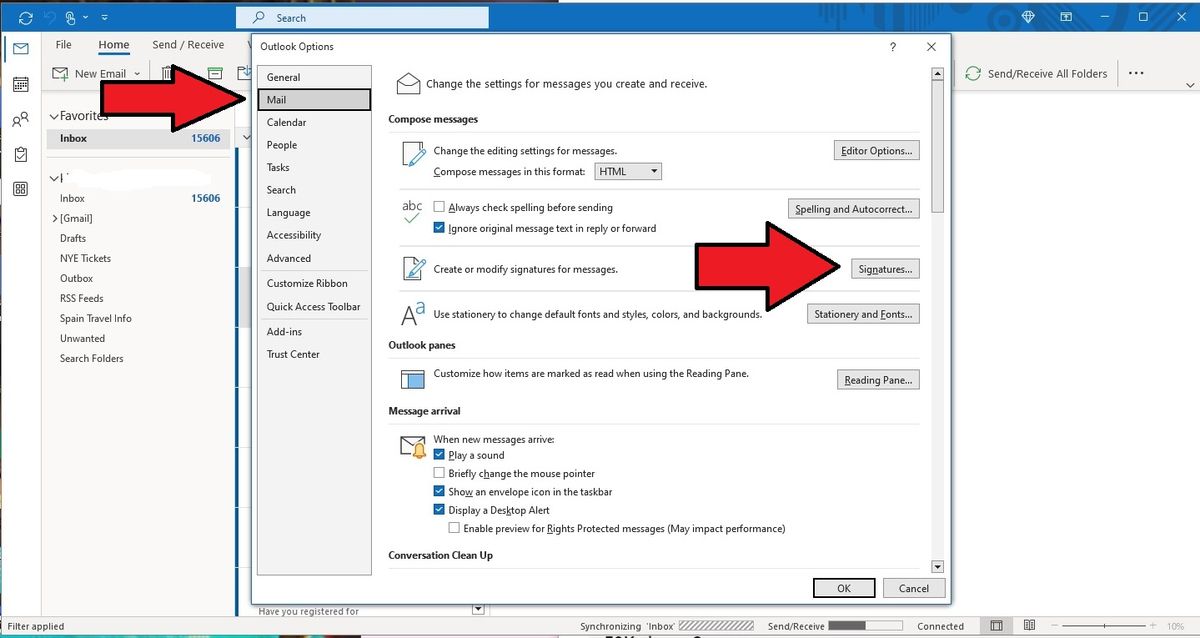The image size is (1200, 638).
Task: Open the More Apps grid icon
Action: [x=20, y=190]
